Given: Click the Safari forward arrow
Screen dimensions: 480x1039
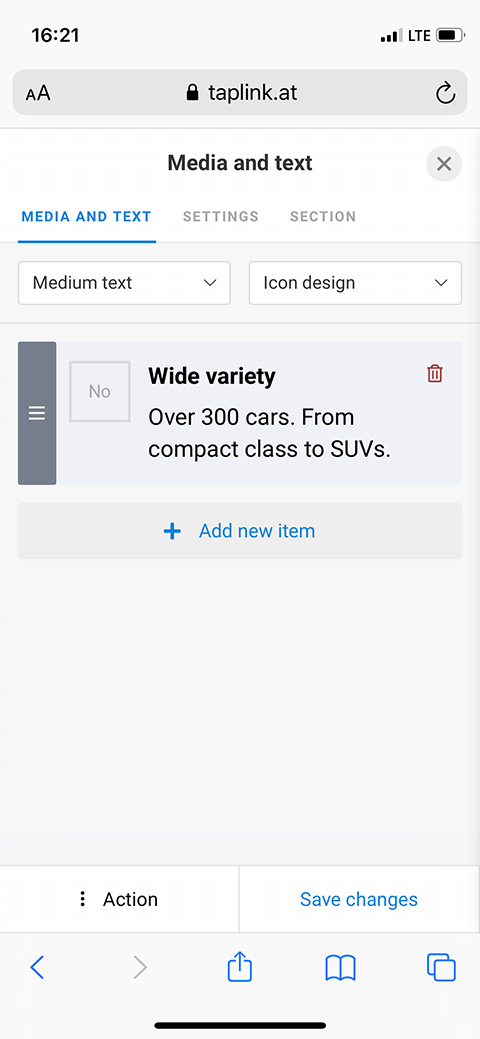Looking at the screenshot, I should [140, 967].
